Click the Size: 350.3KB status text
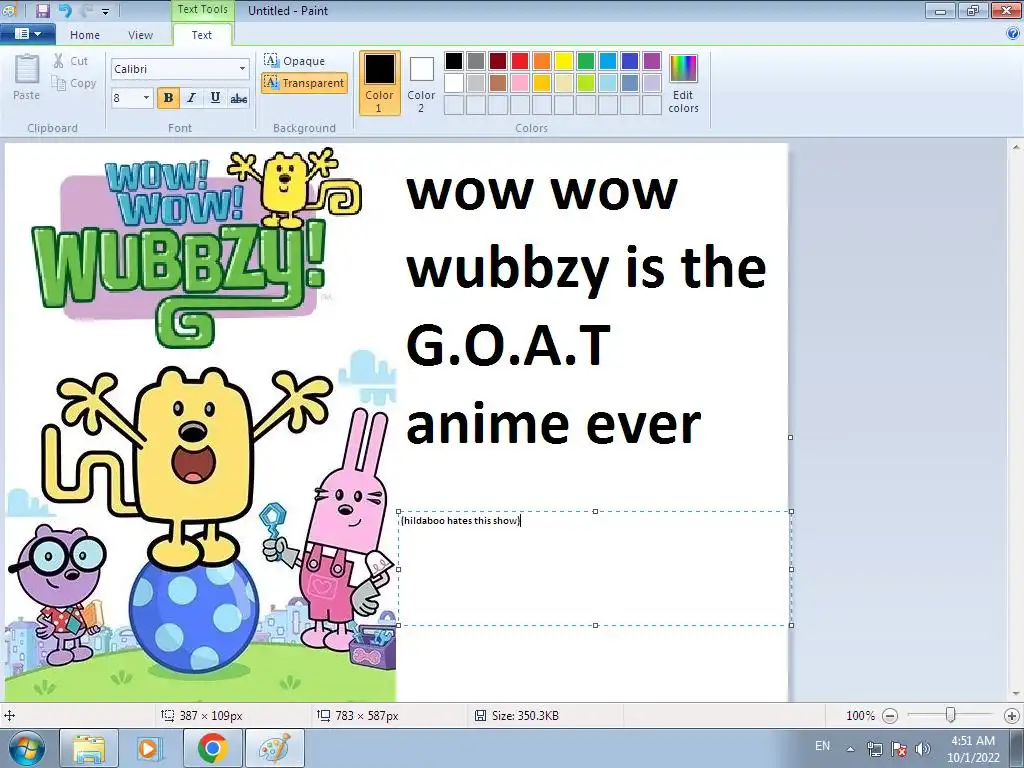This screenshot has width=1024, height=768. click(525, 716)
